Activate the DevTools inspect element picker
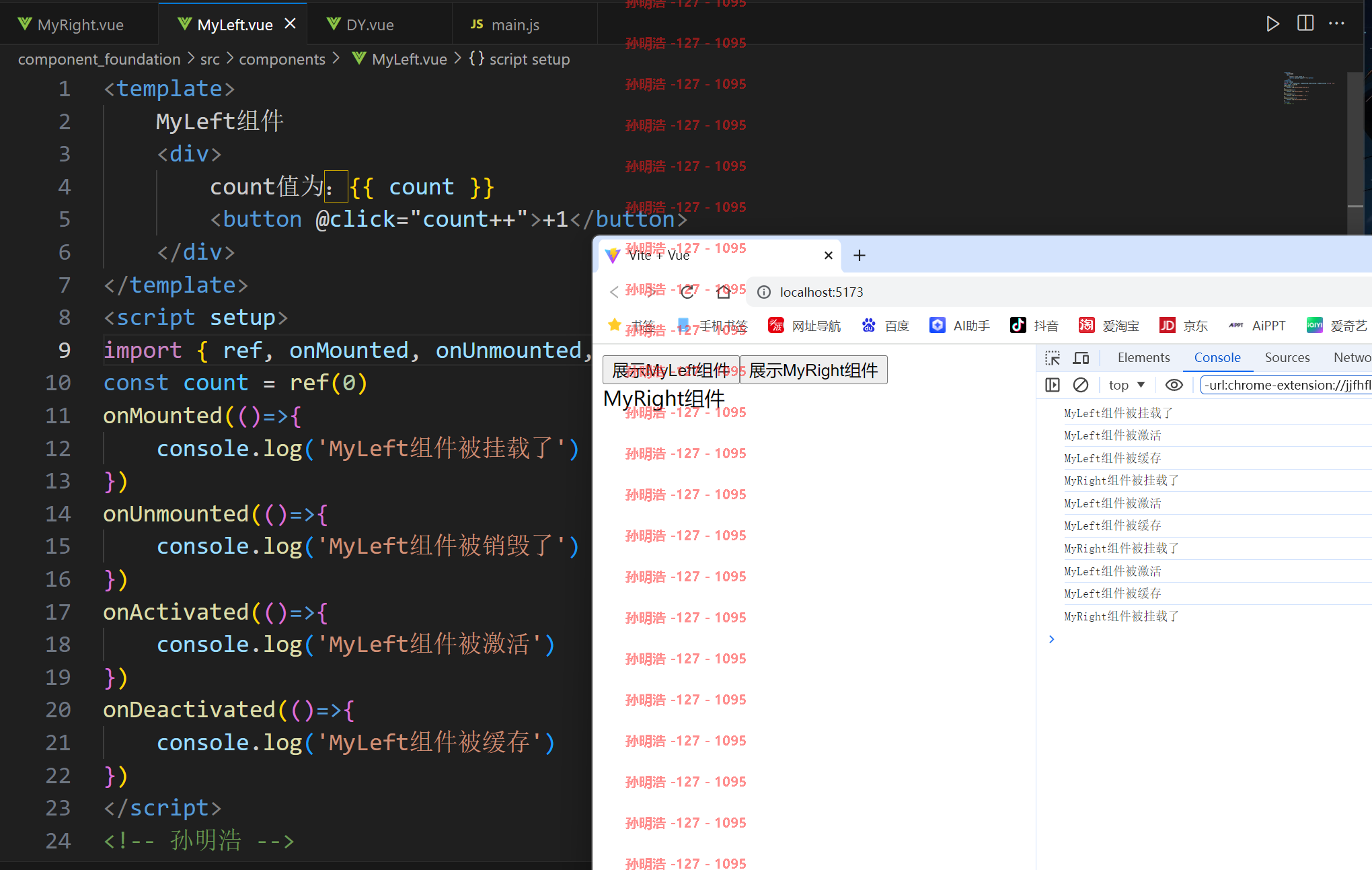The image size is (1372, 870). 1053,358
